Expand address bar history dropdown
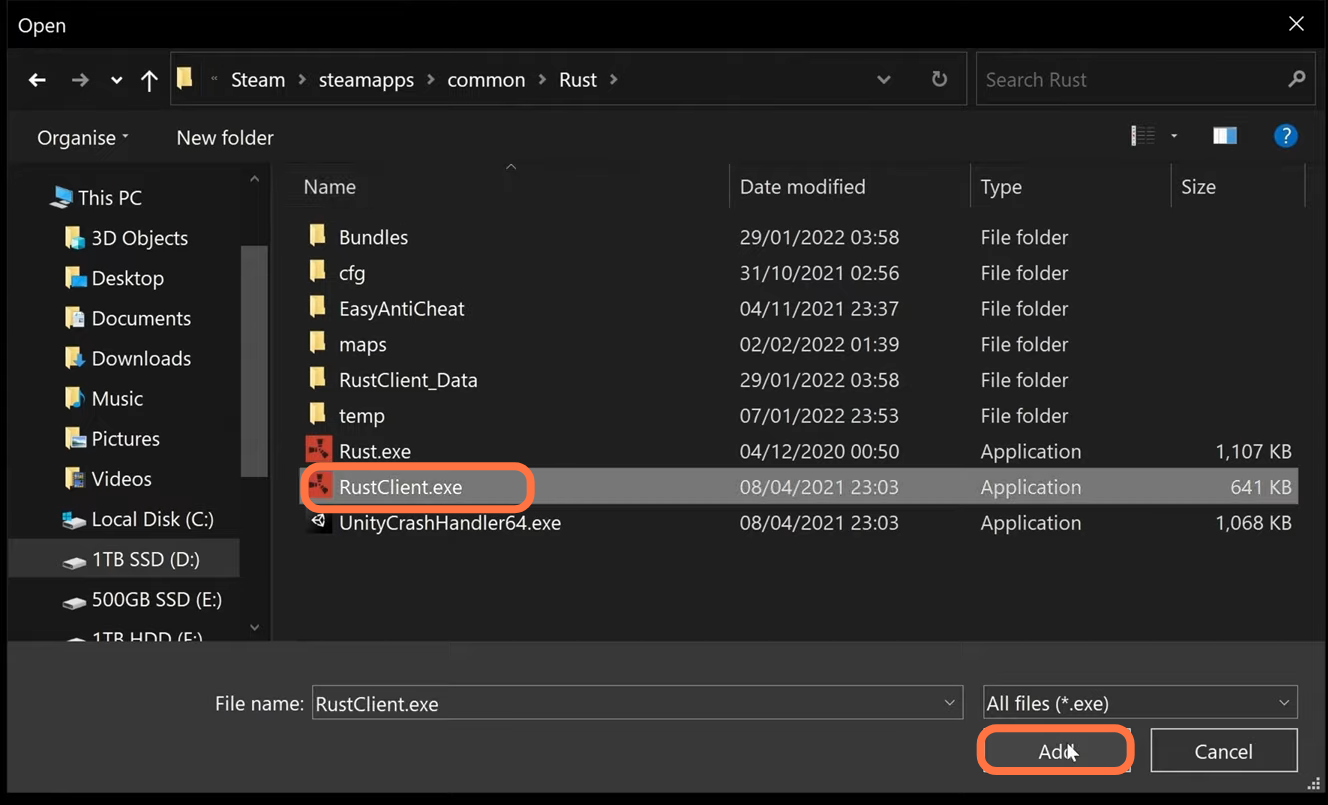The height and width of the screenshot is (805, 1328). tap(884, 80)
